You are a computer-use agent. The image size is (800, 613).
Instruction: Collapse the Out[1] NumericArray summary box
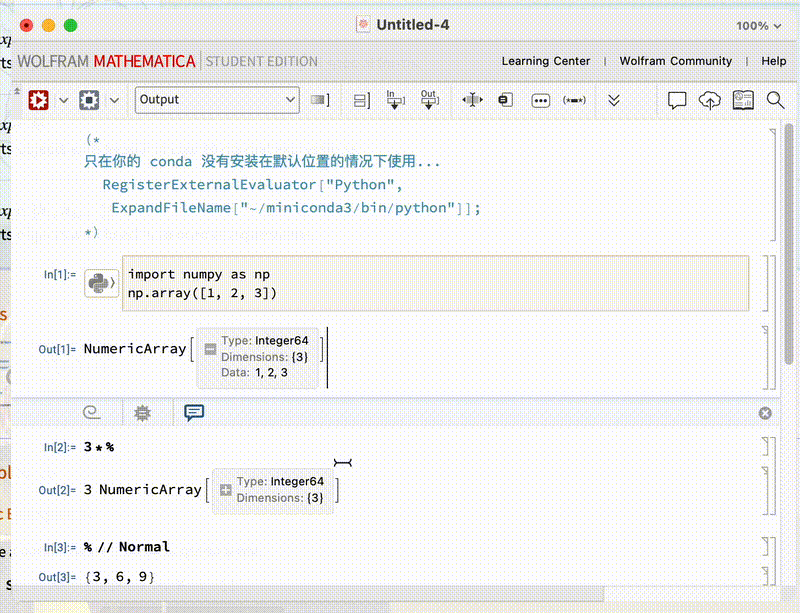210,349
